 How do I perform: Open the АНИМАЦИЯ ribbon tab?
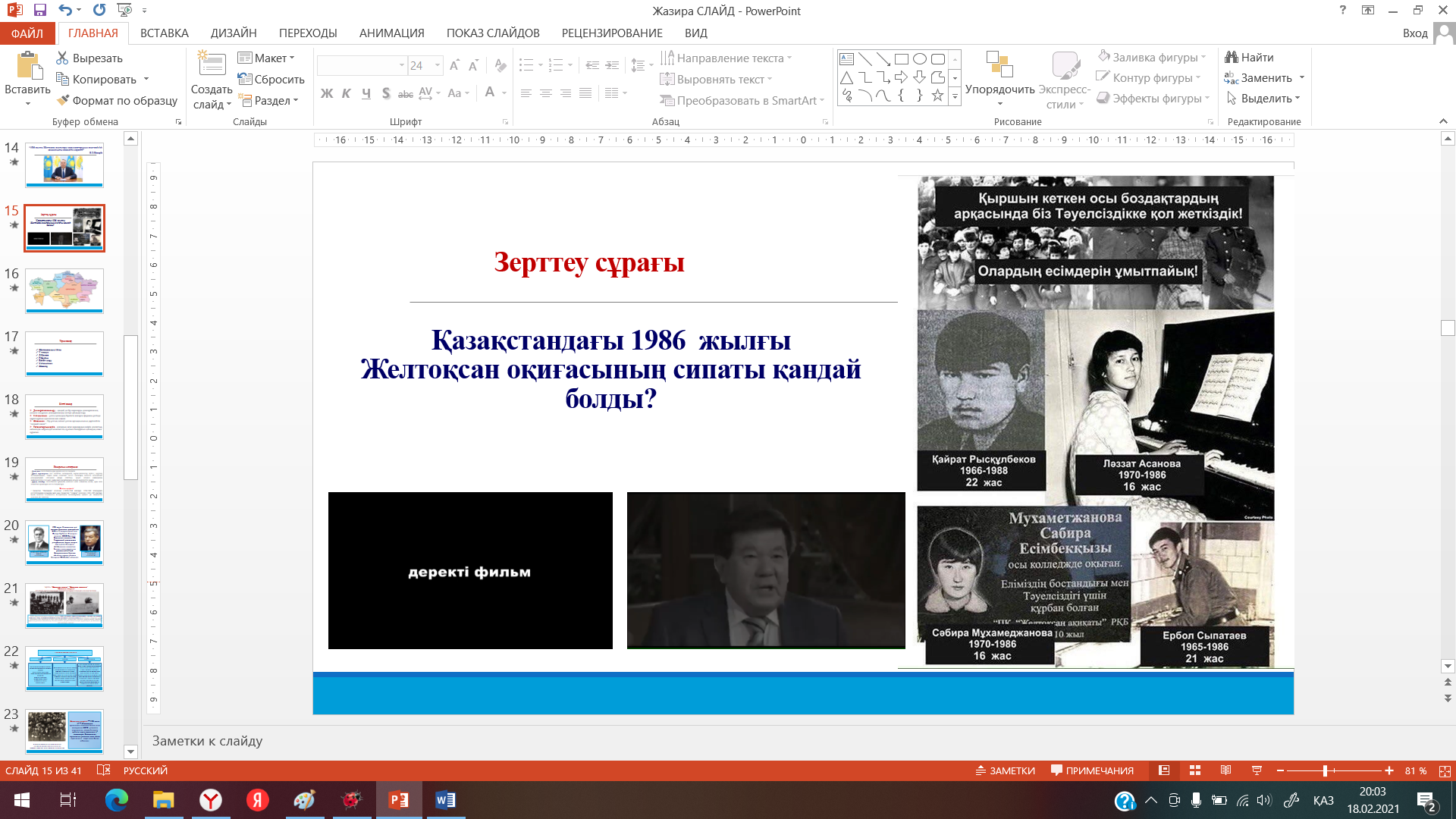click(x=391, y=33)
